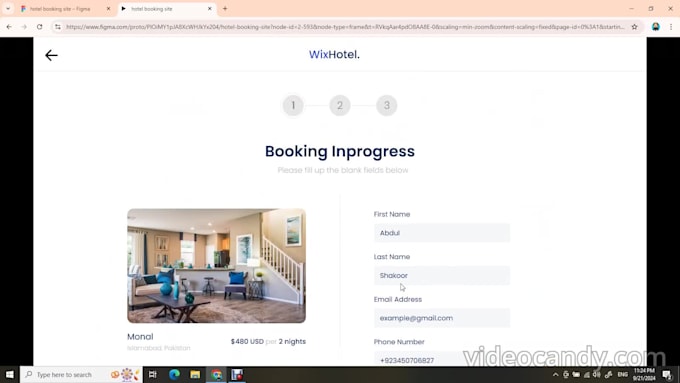The height and width of the screenshot is (383, 680).
Task: Click the 'Monal' hotel name text
Action: point(140,337)
